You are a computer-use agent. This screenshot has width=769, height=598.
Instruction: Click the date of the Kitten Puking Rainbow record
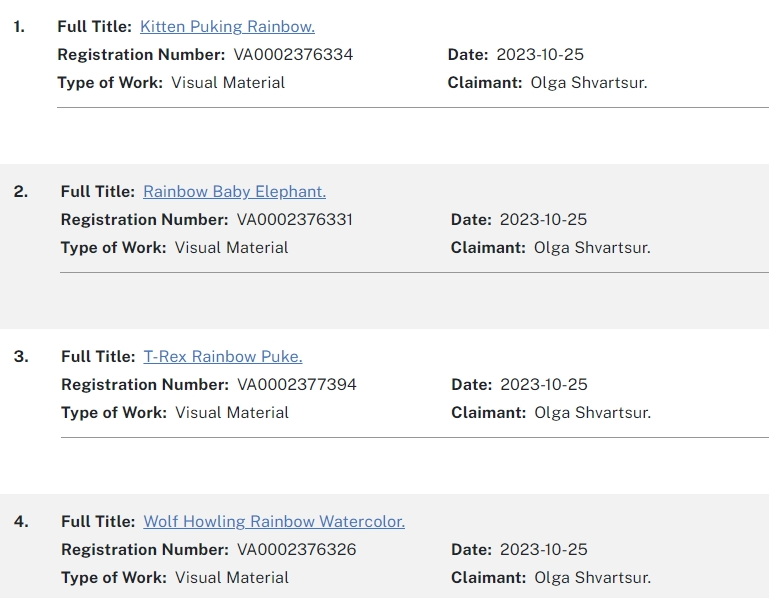(540, 54)
